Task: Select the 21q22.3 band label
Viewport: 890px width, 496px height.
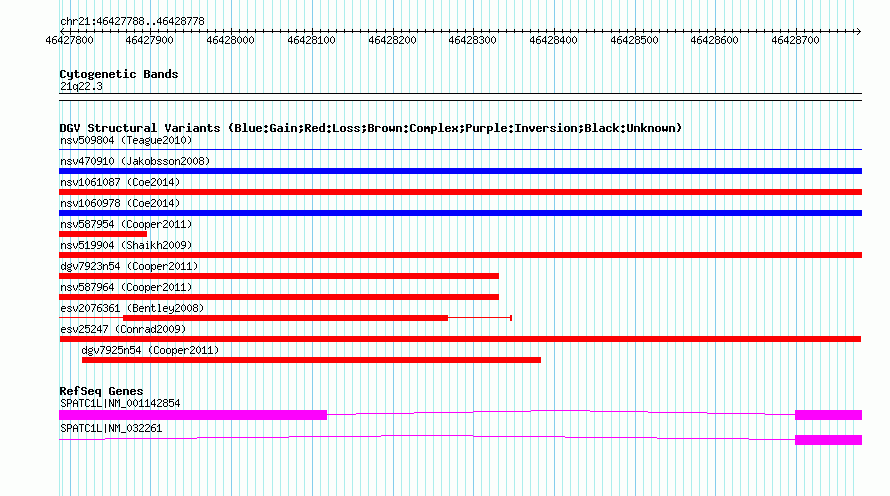Action: click(81, 86)
